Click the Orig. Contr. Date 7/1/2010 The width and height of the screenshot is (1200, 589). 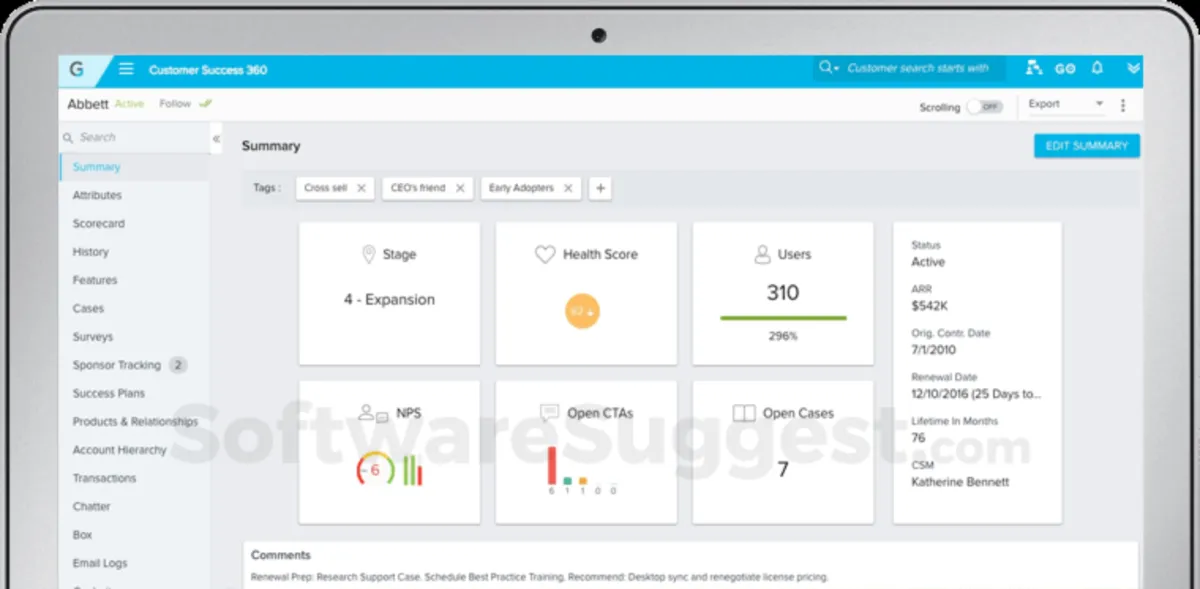pos(932,350)
